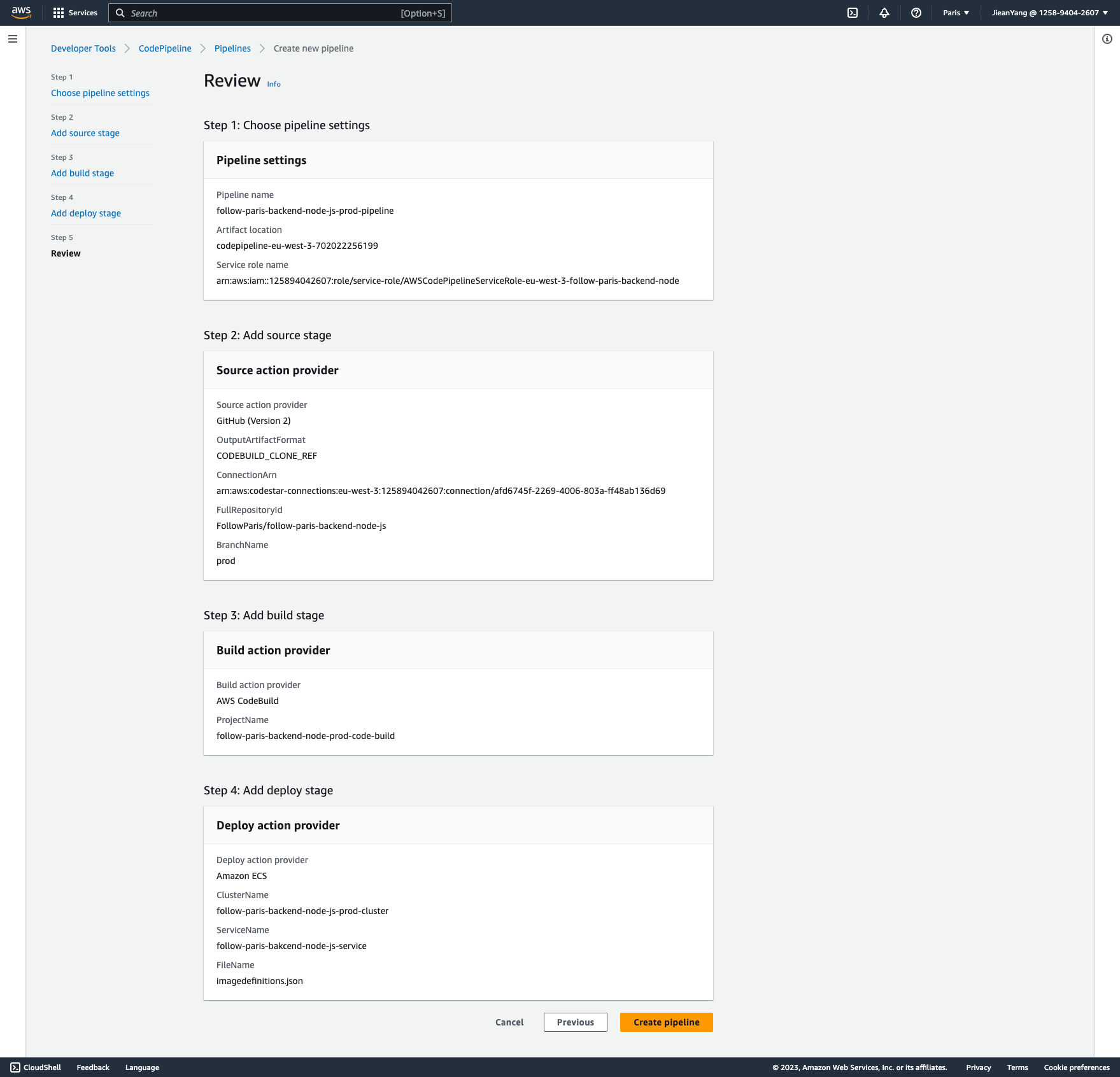Click pipeline name follow-paris-backend-node-js-prod-pipeline
The height and width of the screenshot is (1077, 1120).
tap(305, 211)
